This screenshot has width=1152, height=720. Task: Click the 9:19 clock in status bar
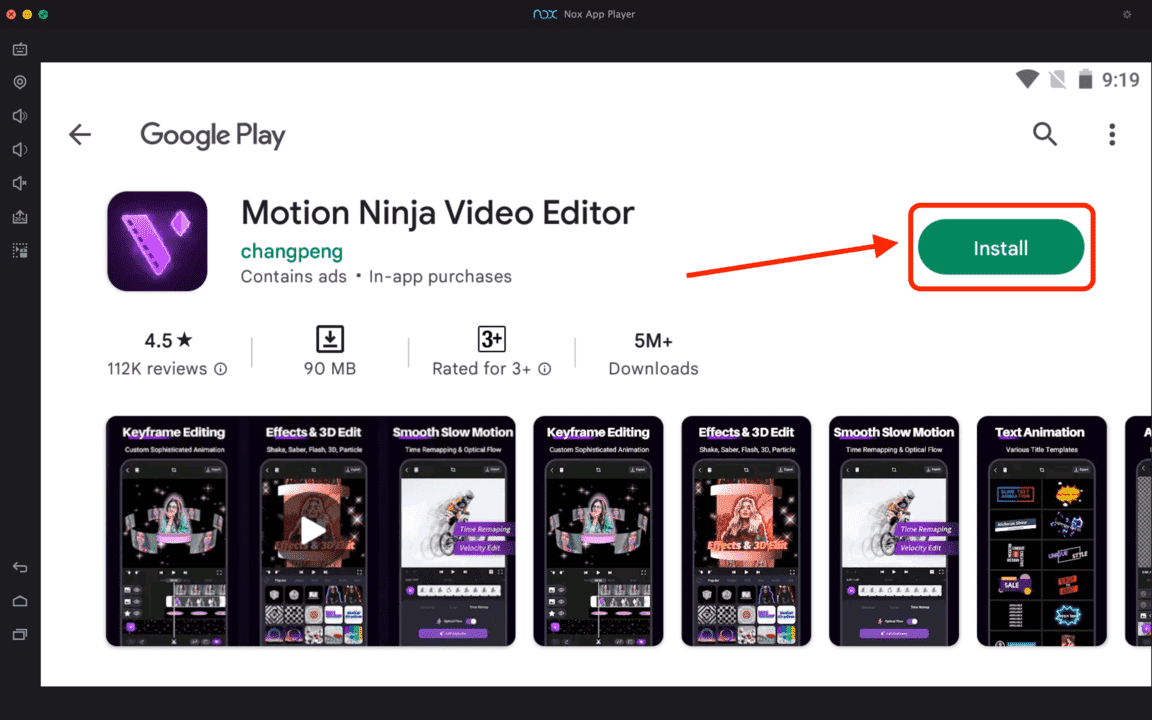[1120, 79]
